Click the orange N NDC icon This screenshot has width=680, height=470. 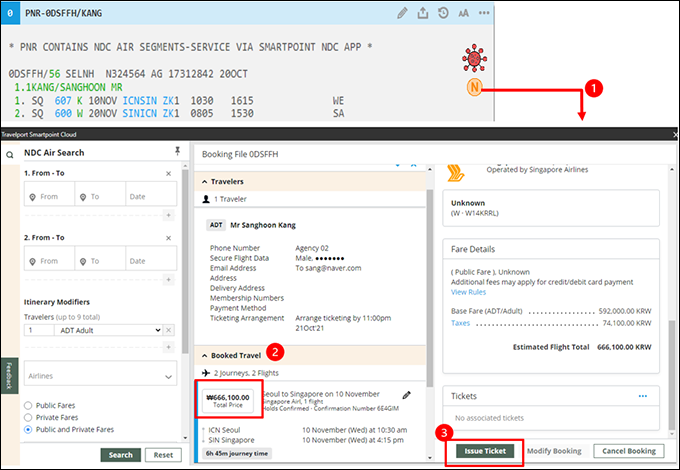tap(474, 88)
